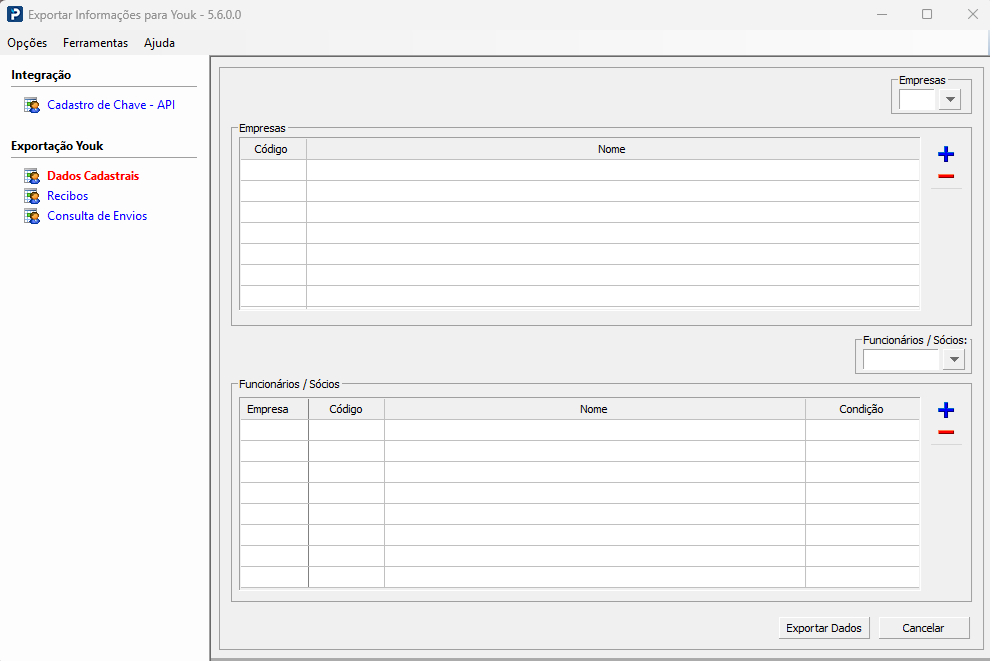Click Código header in Funcionários / Sócios table
990x661 pixels.
click(x=346, y=409)
